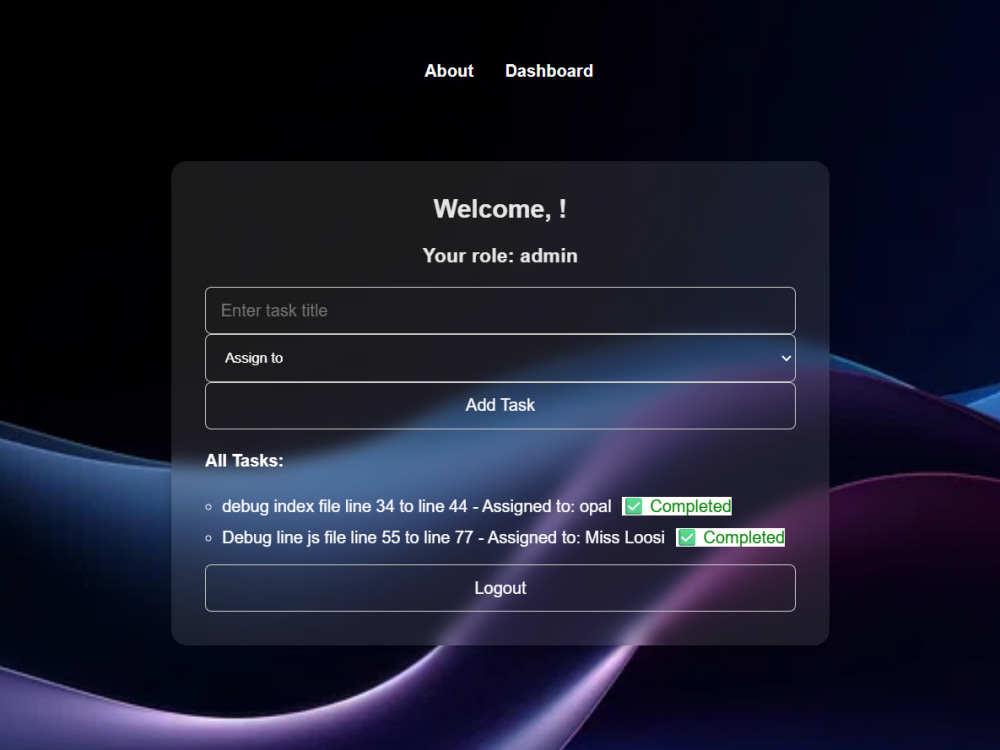Open the Assign to dropdown

pyautogui.click(x=500, y=358)
